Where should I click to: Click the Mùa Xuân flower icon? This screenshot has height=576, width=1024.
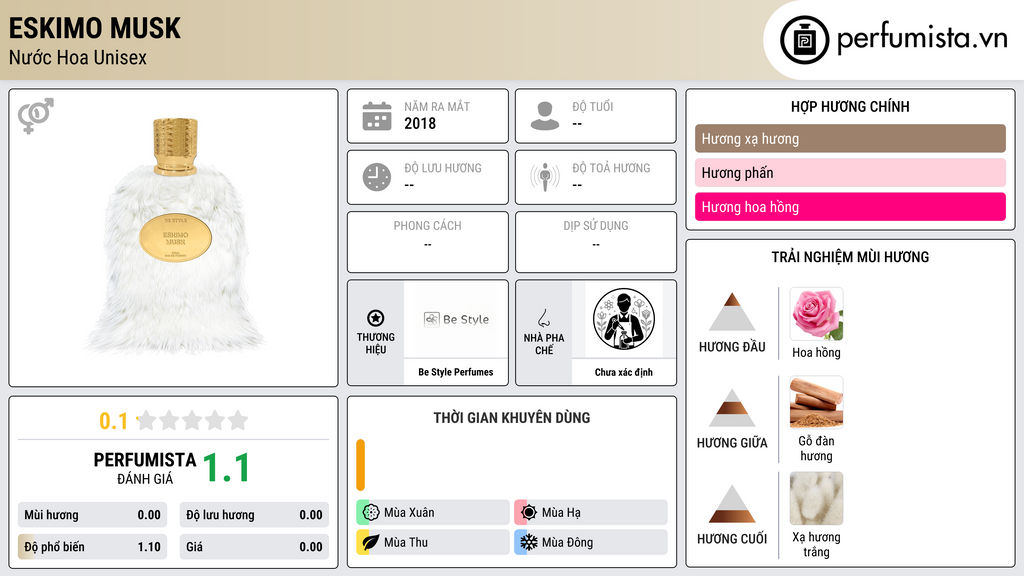(371, 513)
